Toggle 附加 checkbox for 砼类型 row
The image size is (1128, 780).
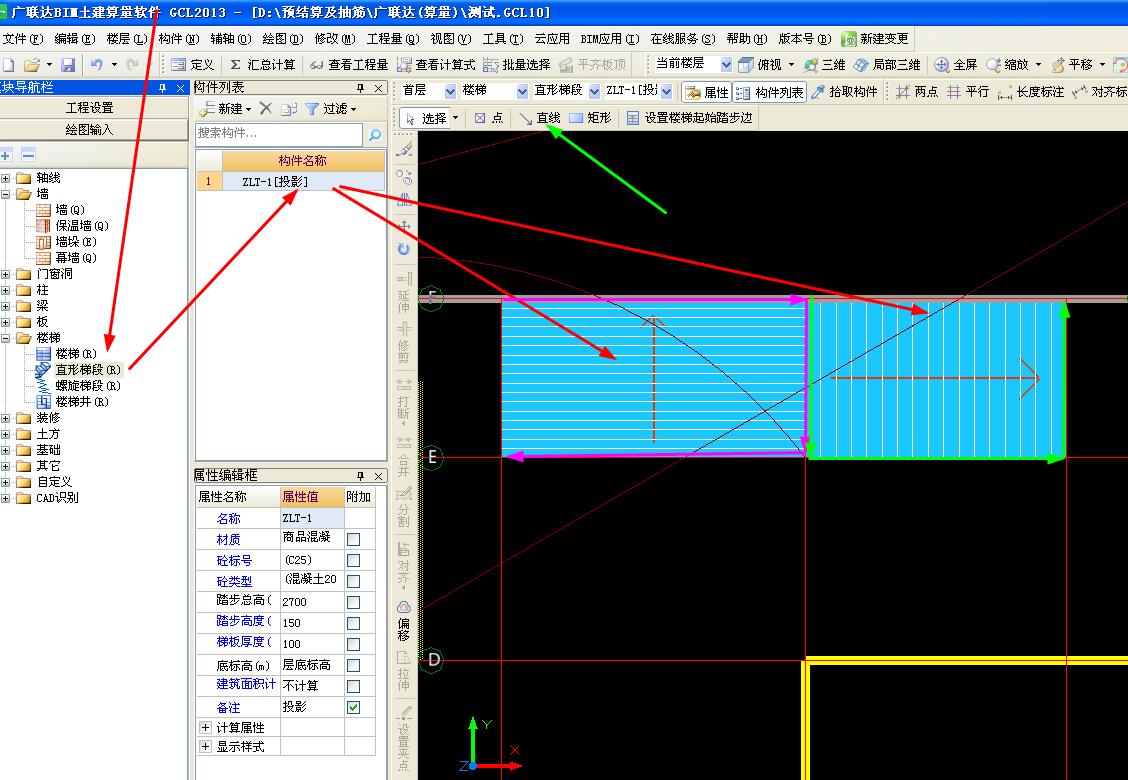(353, 581)
